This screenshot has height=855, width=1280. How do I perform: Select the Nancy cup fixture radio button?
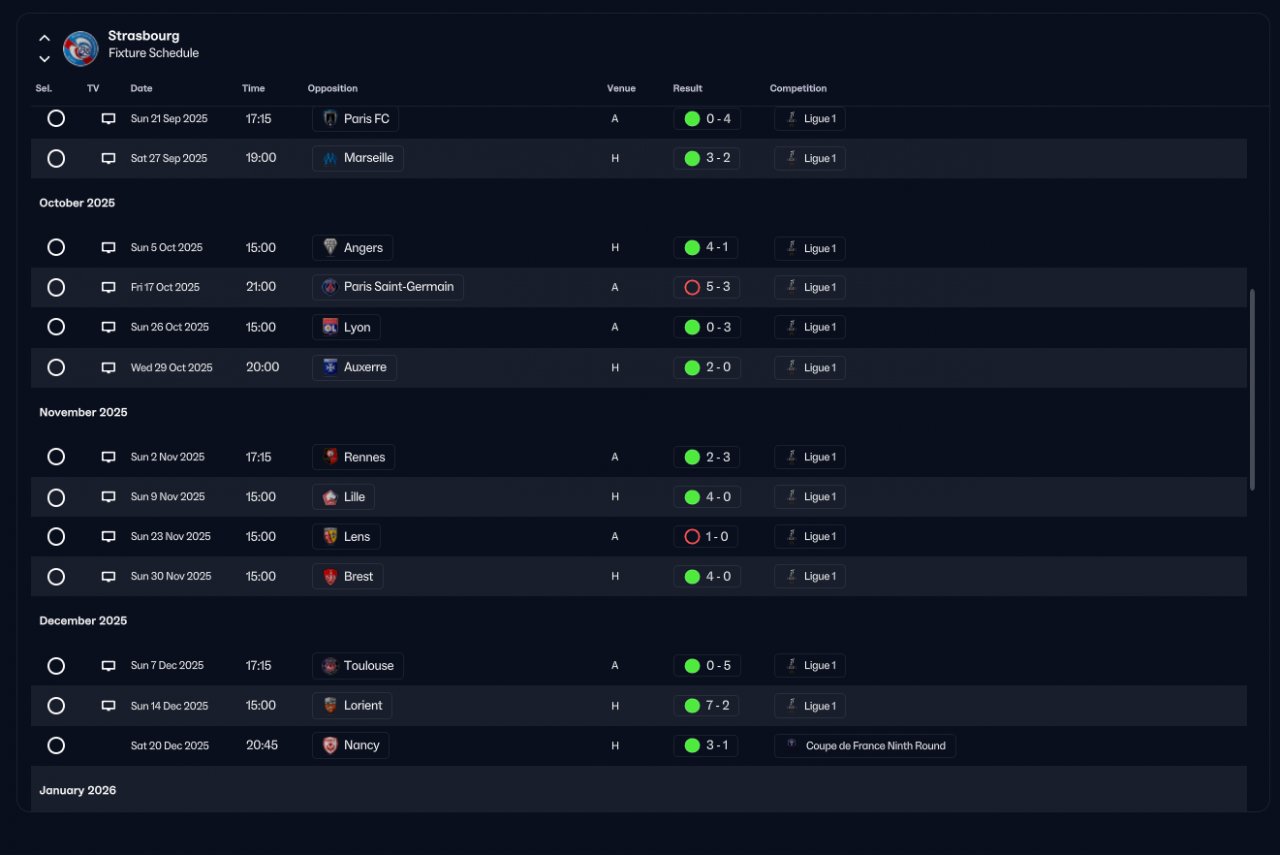click(x=56, y=745)
